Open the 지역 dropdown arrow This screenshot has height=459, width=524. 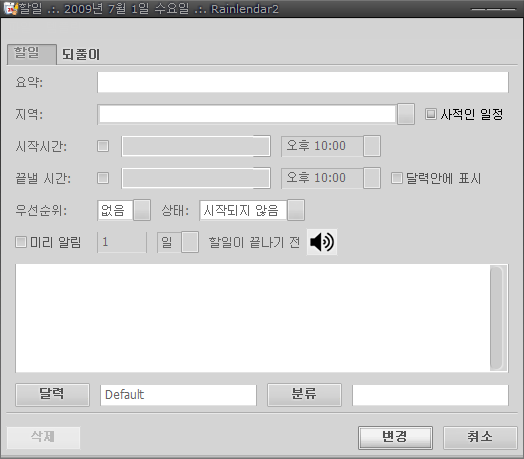406,114
